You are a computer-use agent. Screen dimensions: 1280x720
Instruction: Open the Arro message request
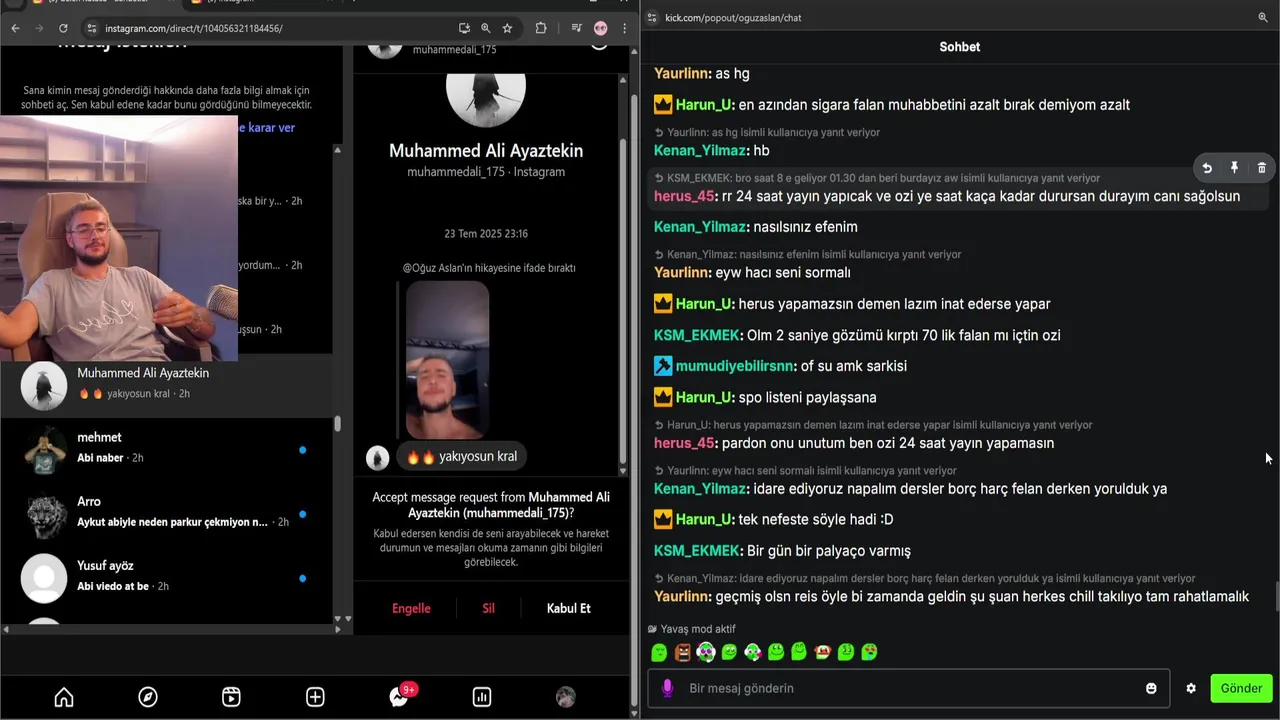pos(166,513)
